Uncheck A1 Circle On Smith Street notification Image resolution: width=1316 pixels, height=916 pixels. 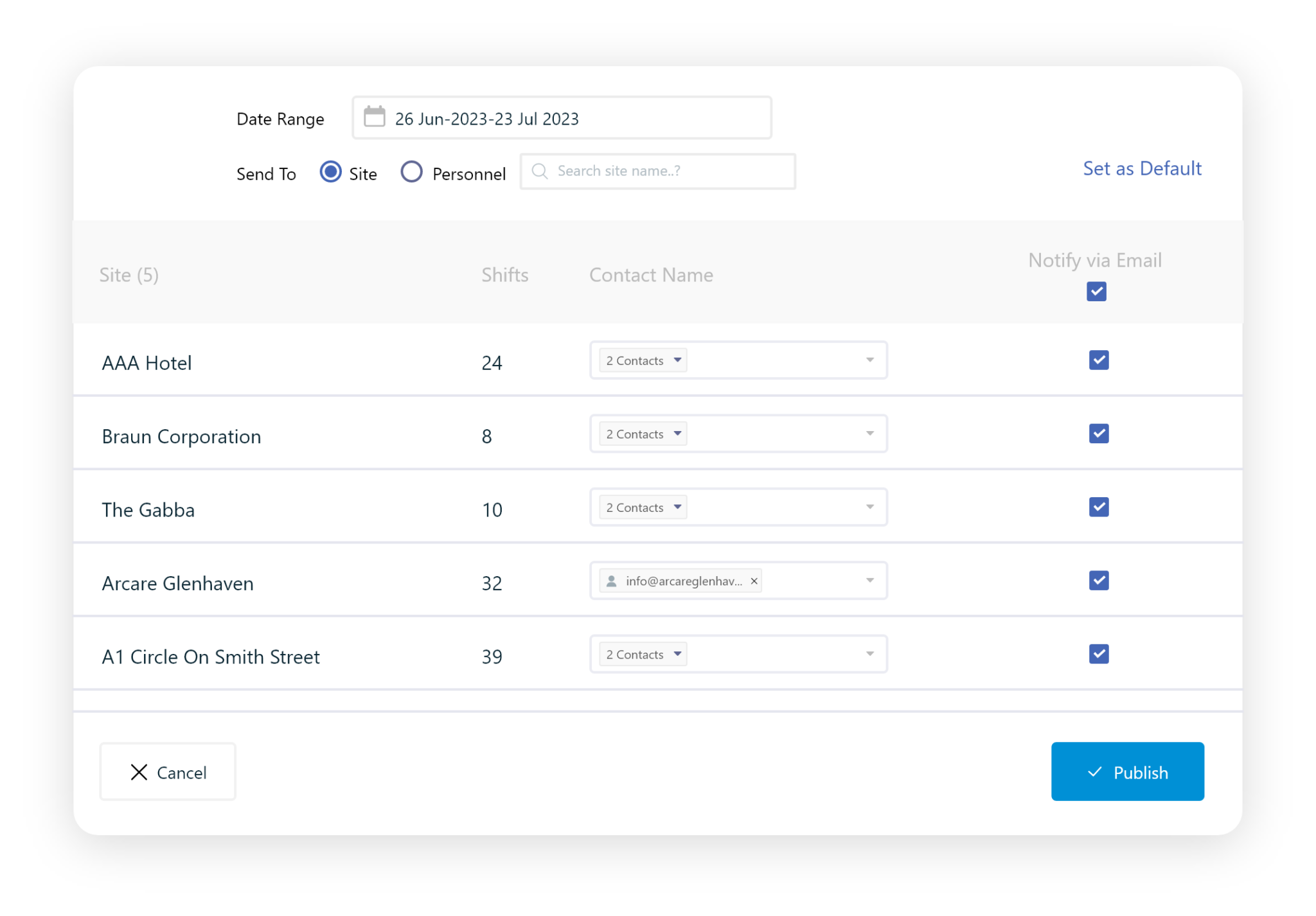point(1099,654)
